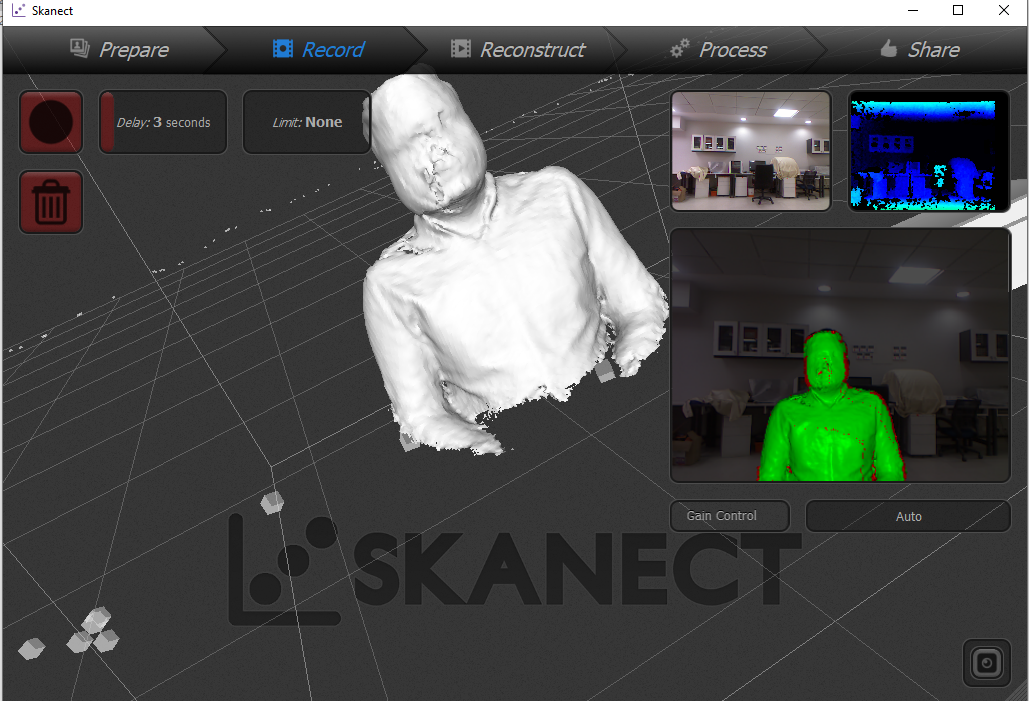Image resolution: width=1029 pixels, height=701 pixels.
Task: Click the Gain Control button
Action: tap(729, 516)
